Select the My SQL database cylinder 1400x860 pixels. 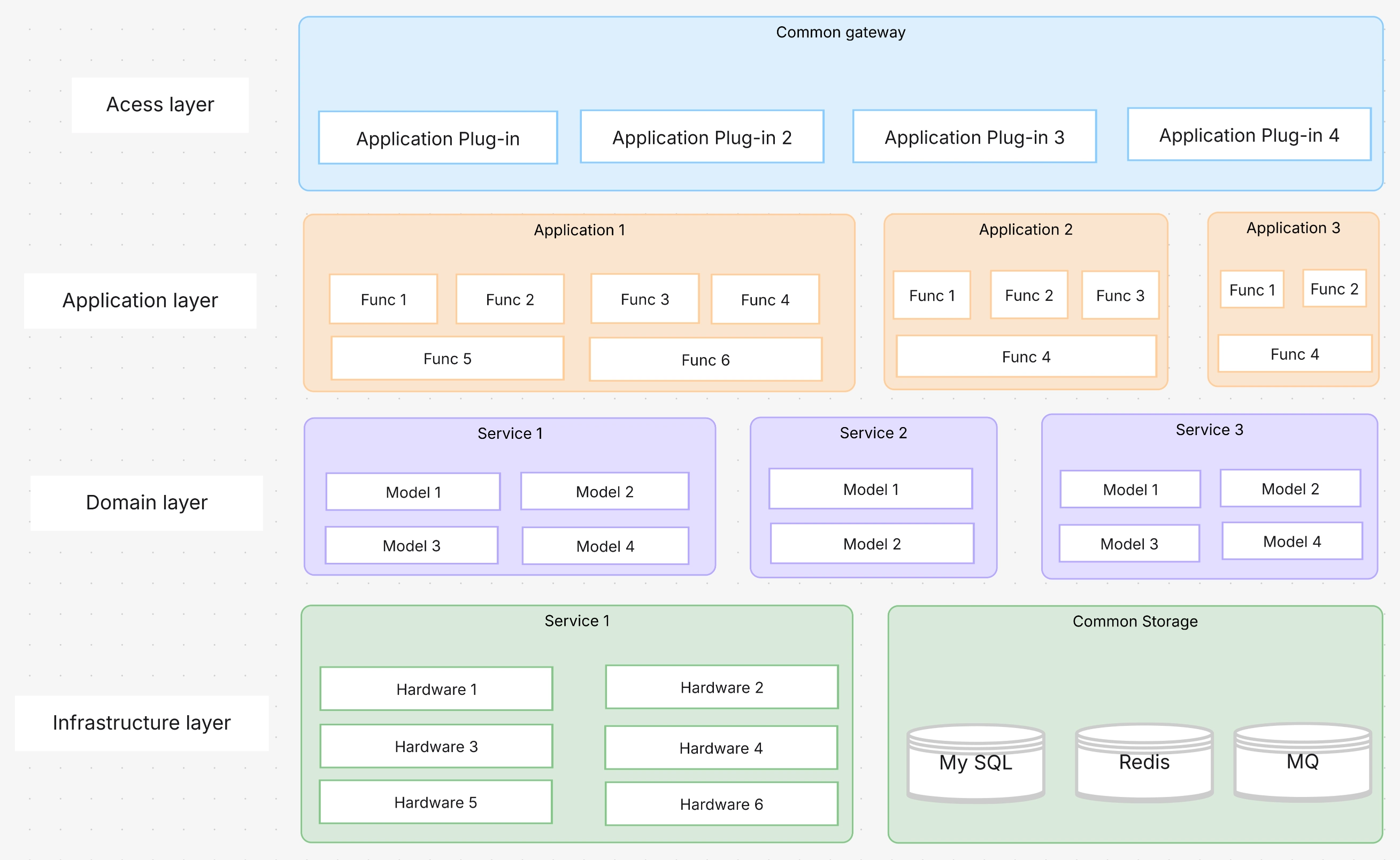coord(975,763)
